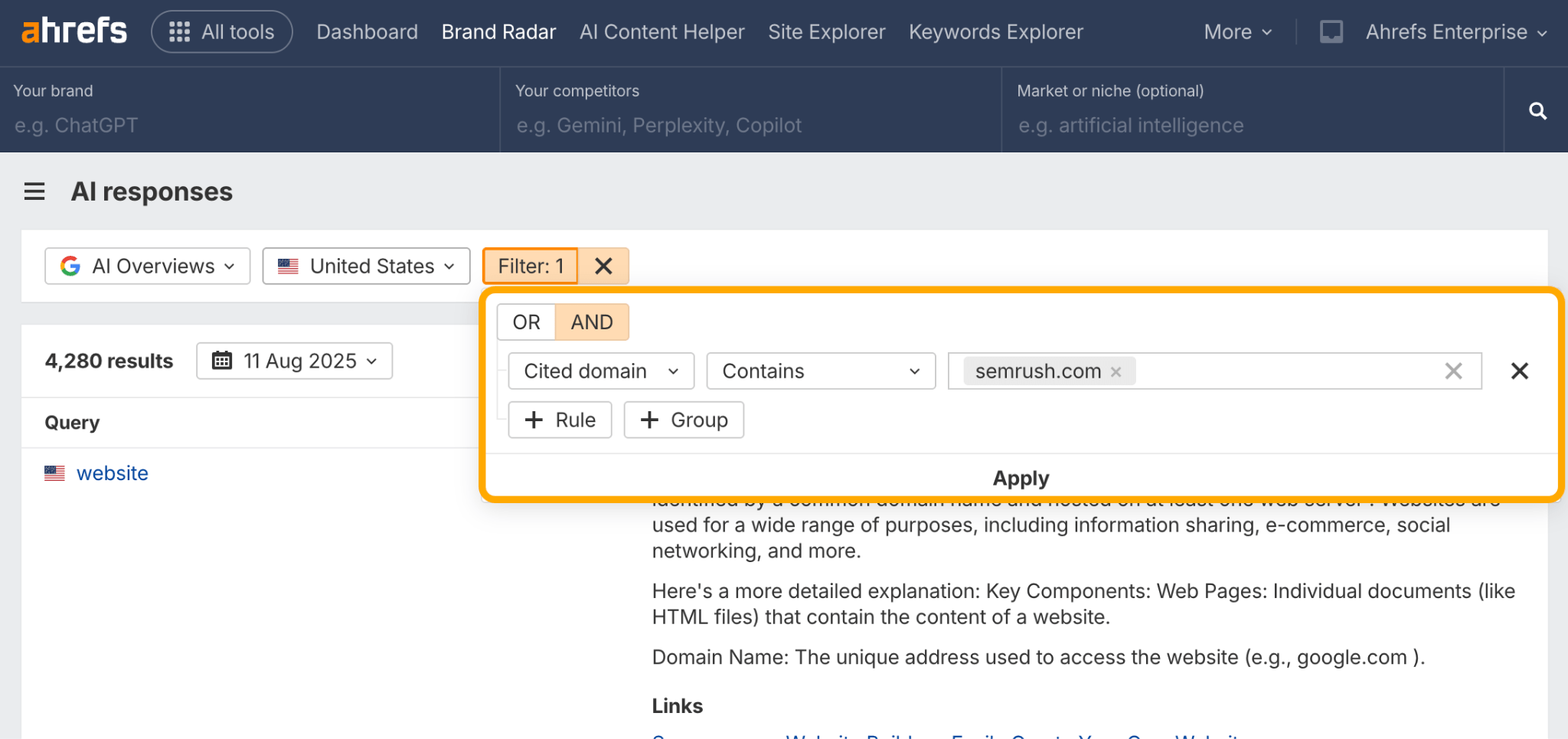
Task: Click the US flag beside the website query
Action: (54, 473)
